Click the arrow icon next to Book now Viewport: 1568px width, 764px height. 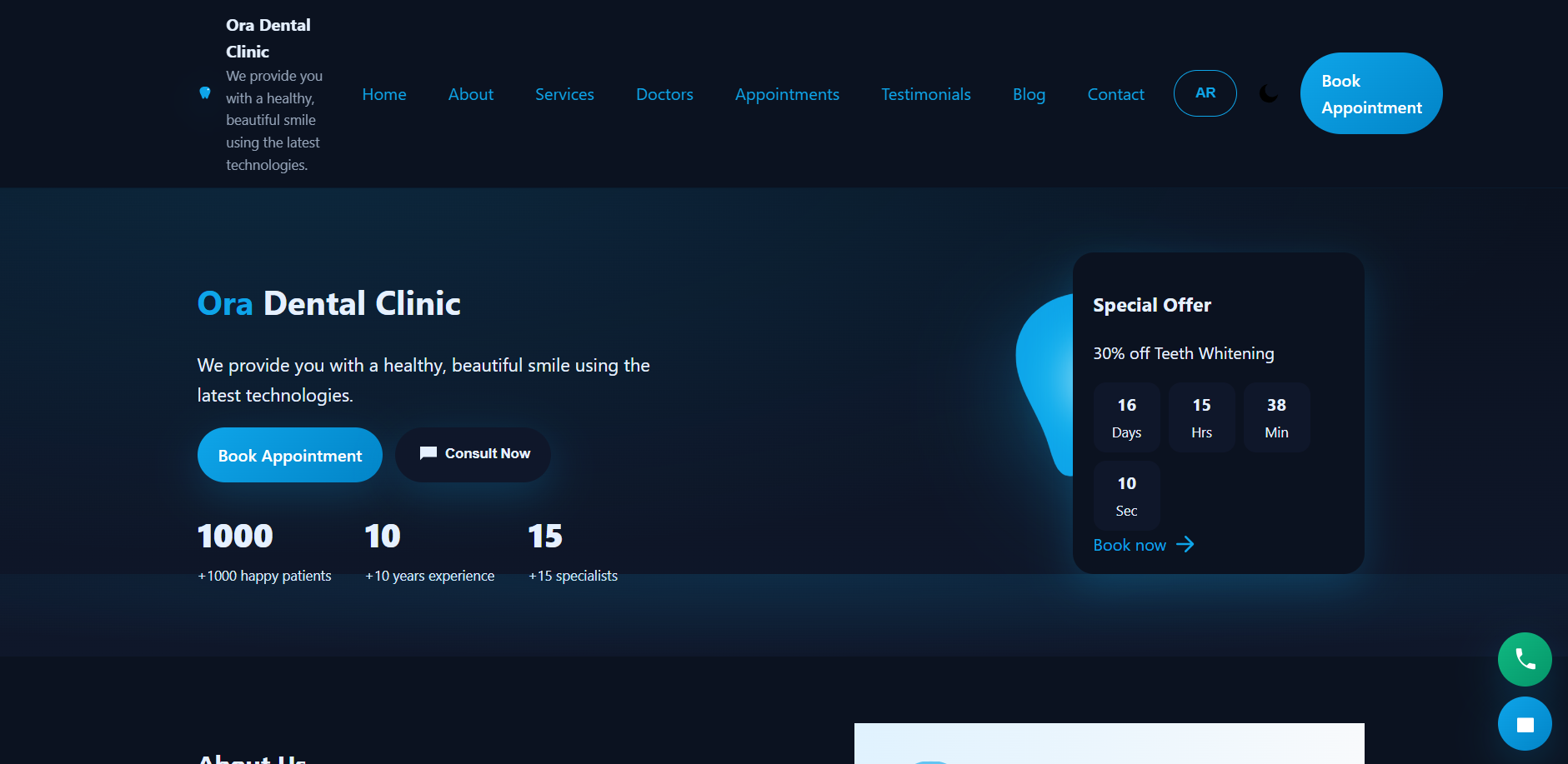tap(1185, 544)
